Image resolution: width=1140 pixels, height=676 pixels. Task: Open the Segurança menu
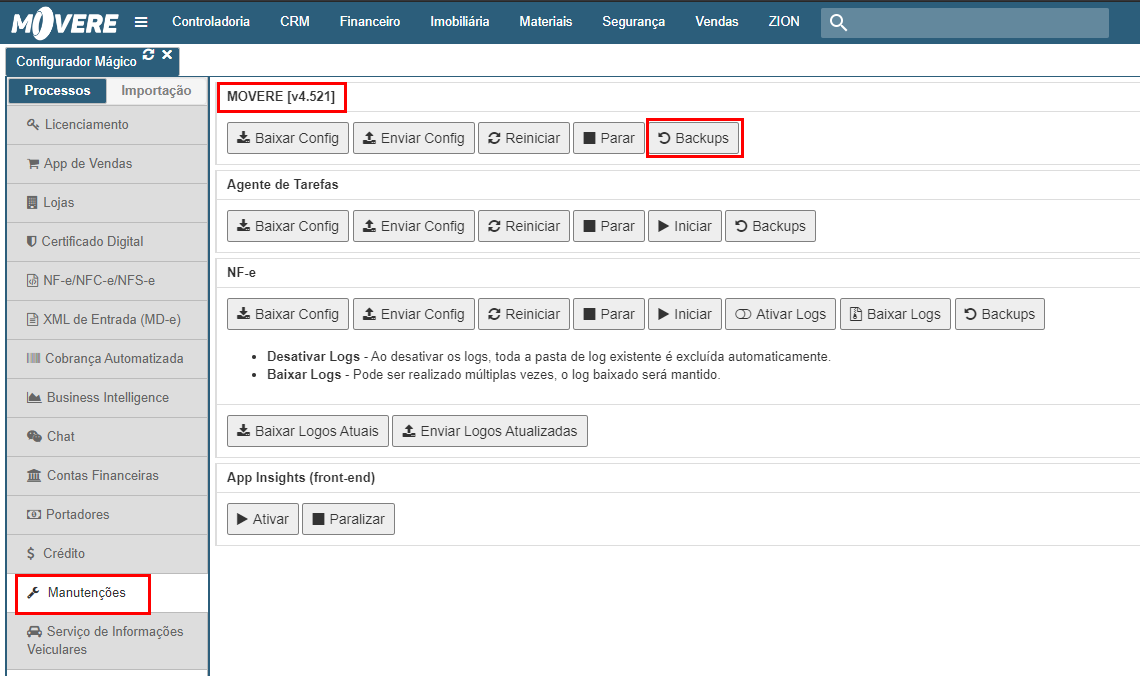(x=633, y=22)
